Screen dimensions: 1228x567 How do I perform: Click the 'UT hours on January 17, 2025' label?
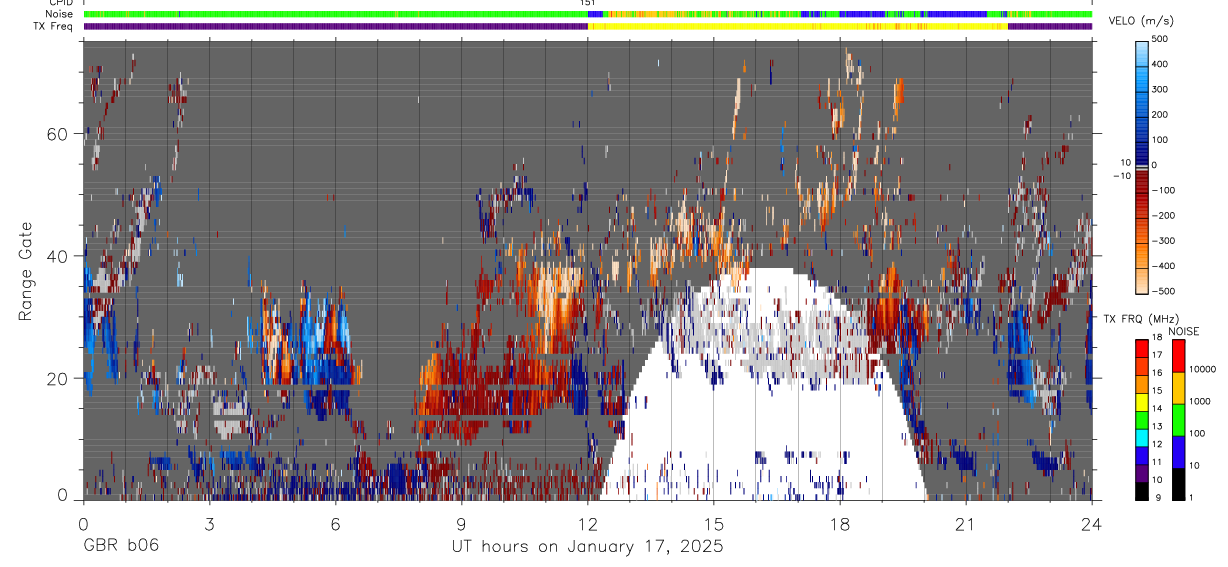[x=586, y=547]
